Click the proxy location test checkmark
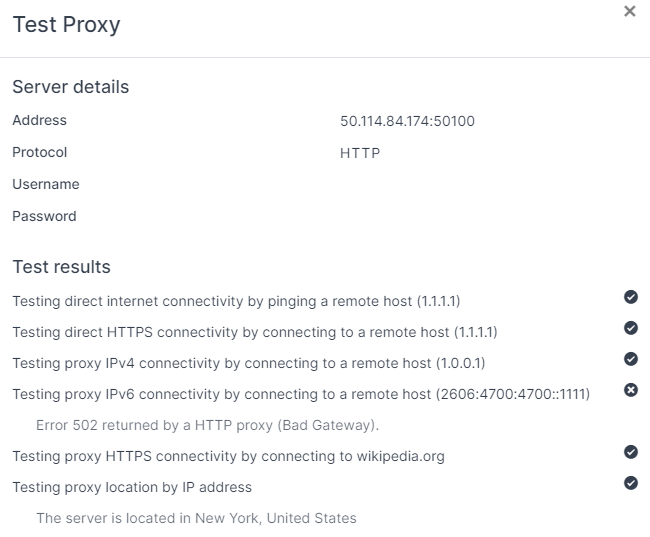 coord(631,483)
